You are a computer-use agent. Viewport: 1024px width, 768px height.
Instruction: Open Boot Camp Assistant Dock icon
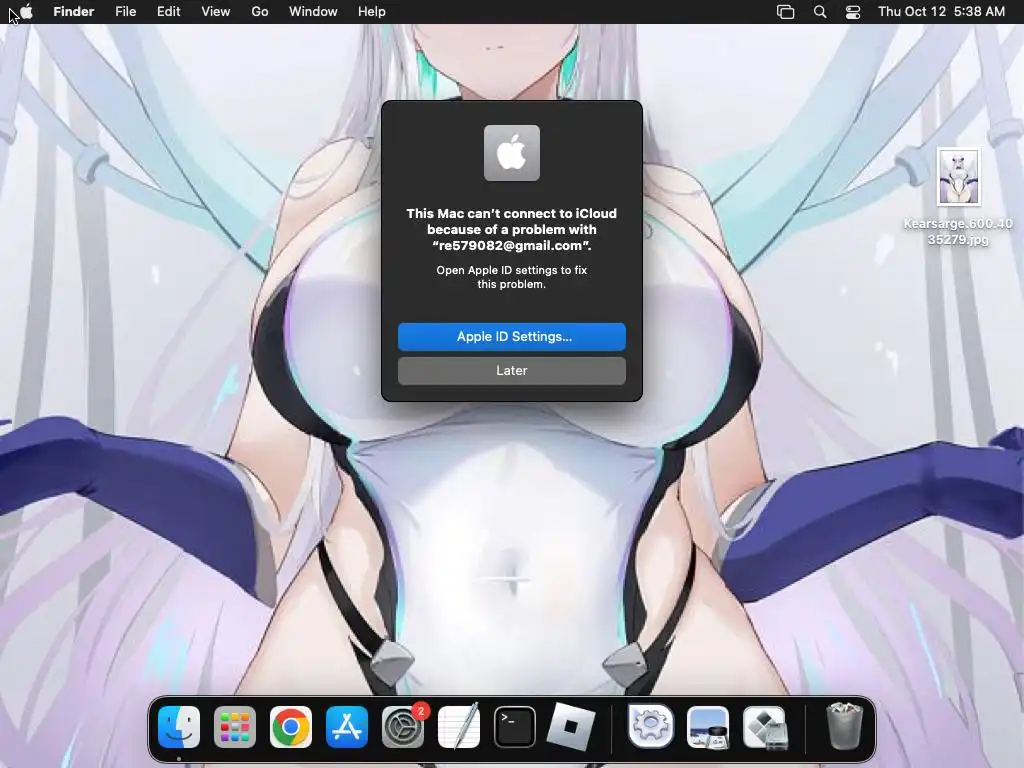pos(765,727)
